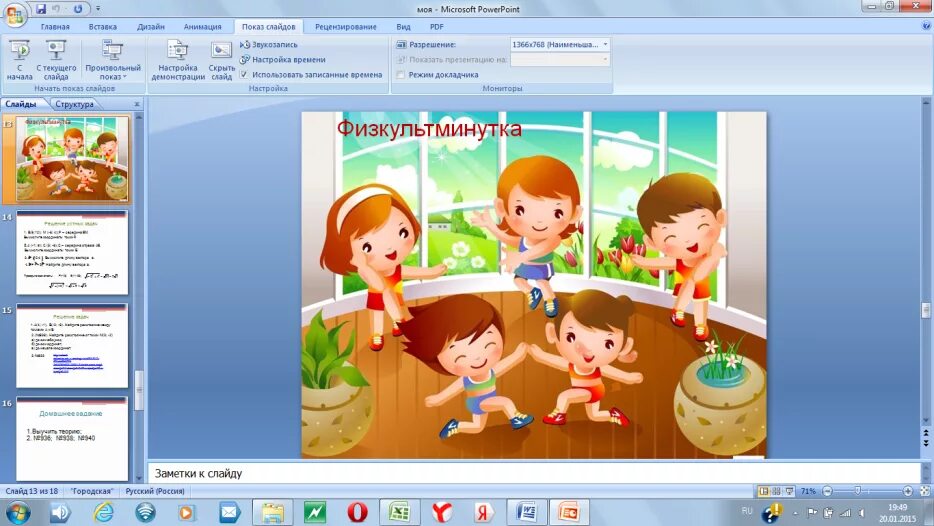Open Настройка демонстрации setup dialog
Image resolution: width=934 pixels, height=526 pixels.
[x=178, y=60]
